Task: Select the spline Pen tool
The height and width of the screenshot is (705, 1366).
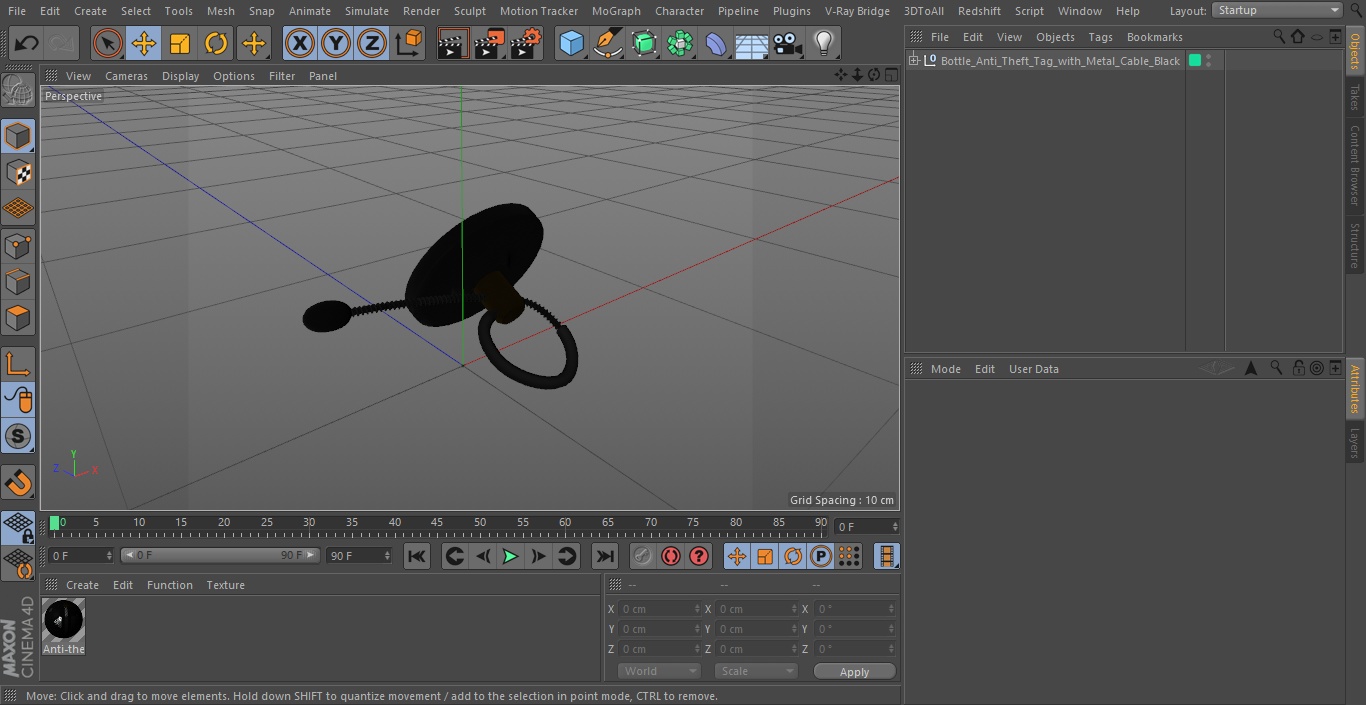Action: tap(607, 43)
